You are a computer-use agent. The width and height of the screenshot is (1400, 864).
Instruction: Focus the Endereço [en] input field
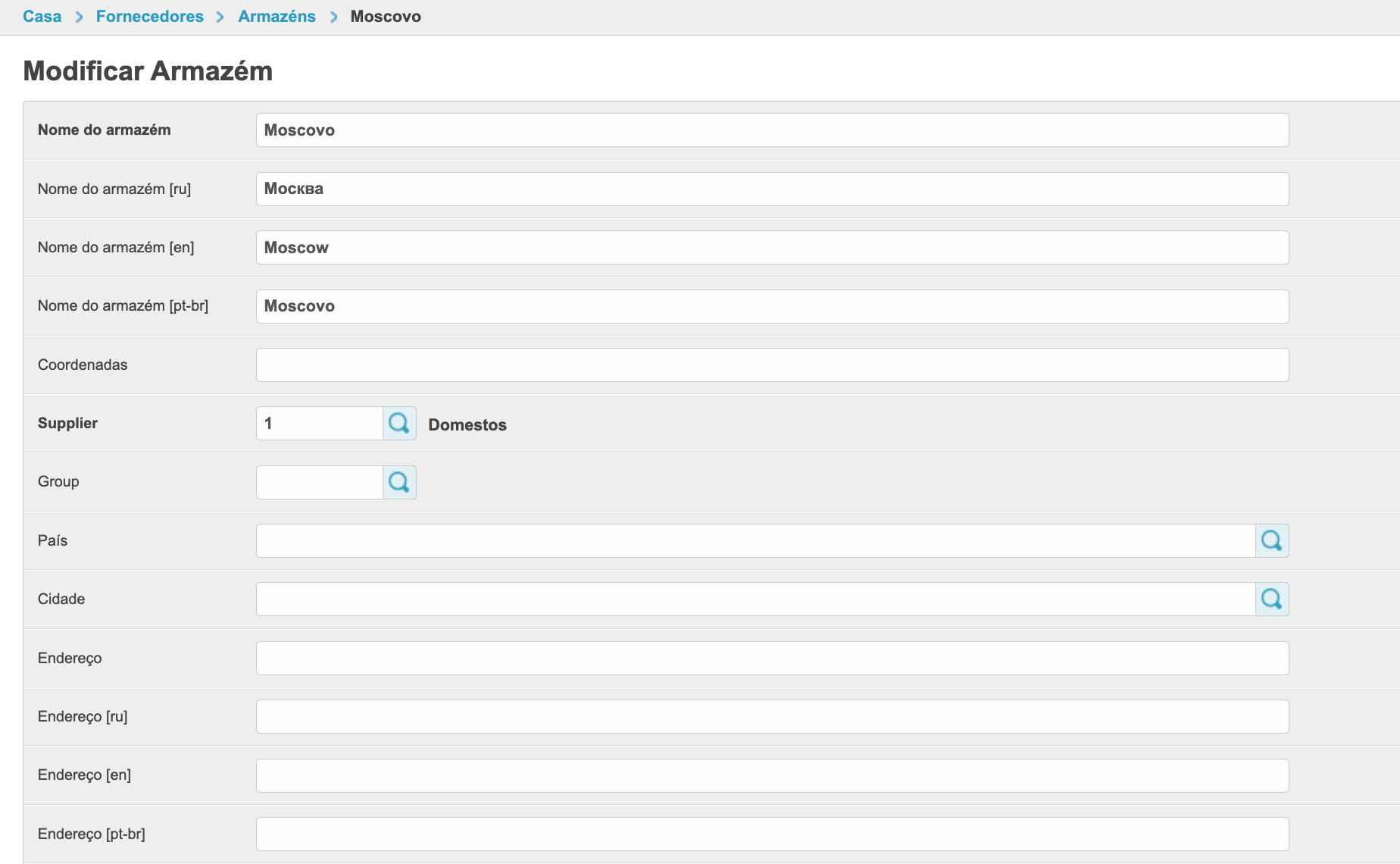771,775
